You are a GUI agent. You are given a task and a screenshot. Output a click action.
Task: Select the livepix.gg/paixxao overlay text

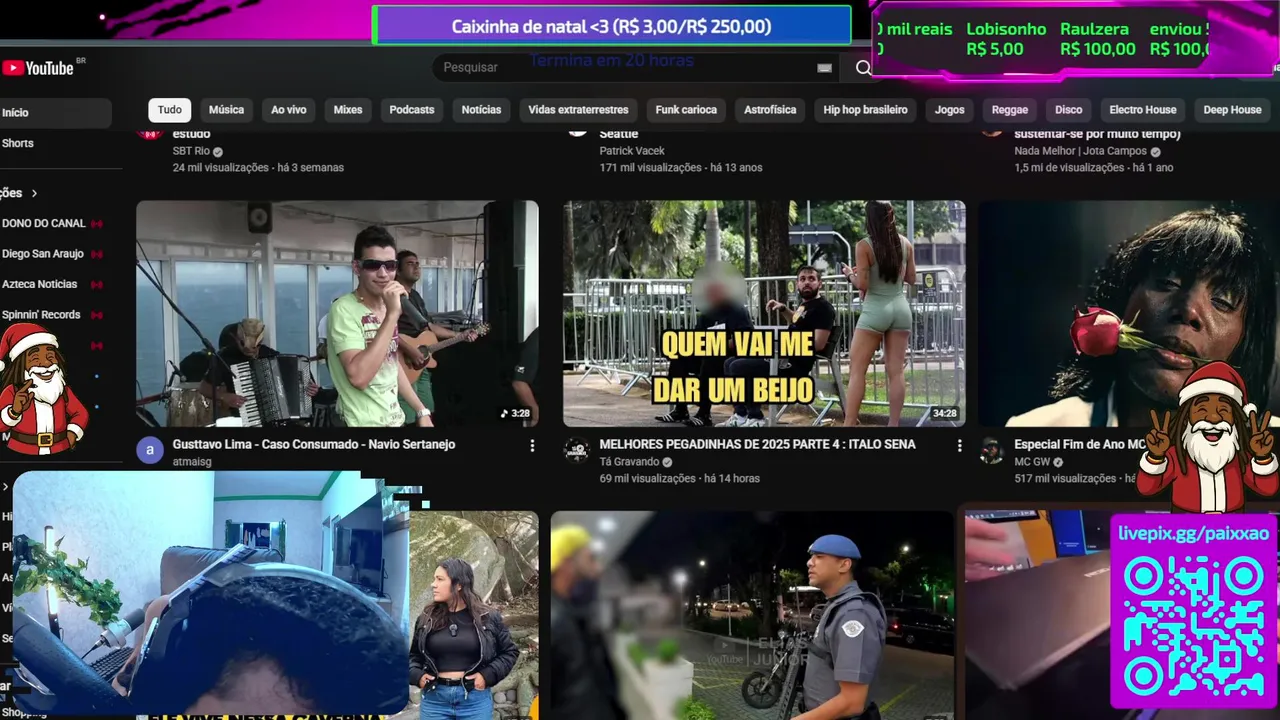point(1193,534)
